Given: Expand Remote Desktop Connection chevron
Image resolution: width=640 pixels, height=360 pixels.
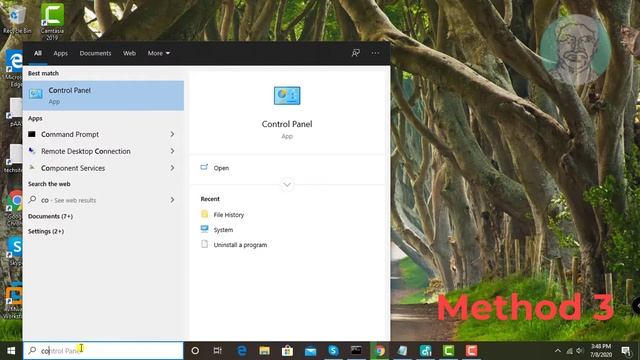Looking at the screenshot, I should coord(172,151).
